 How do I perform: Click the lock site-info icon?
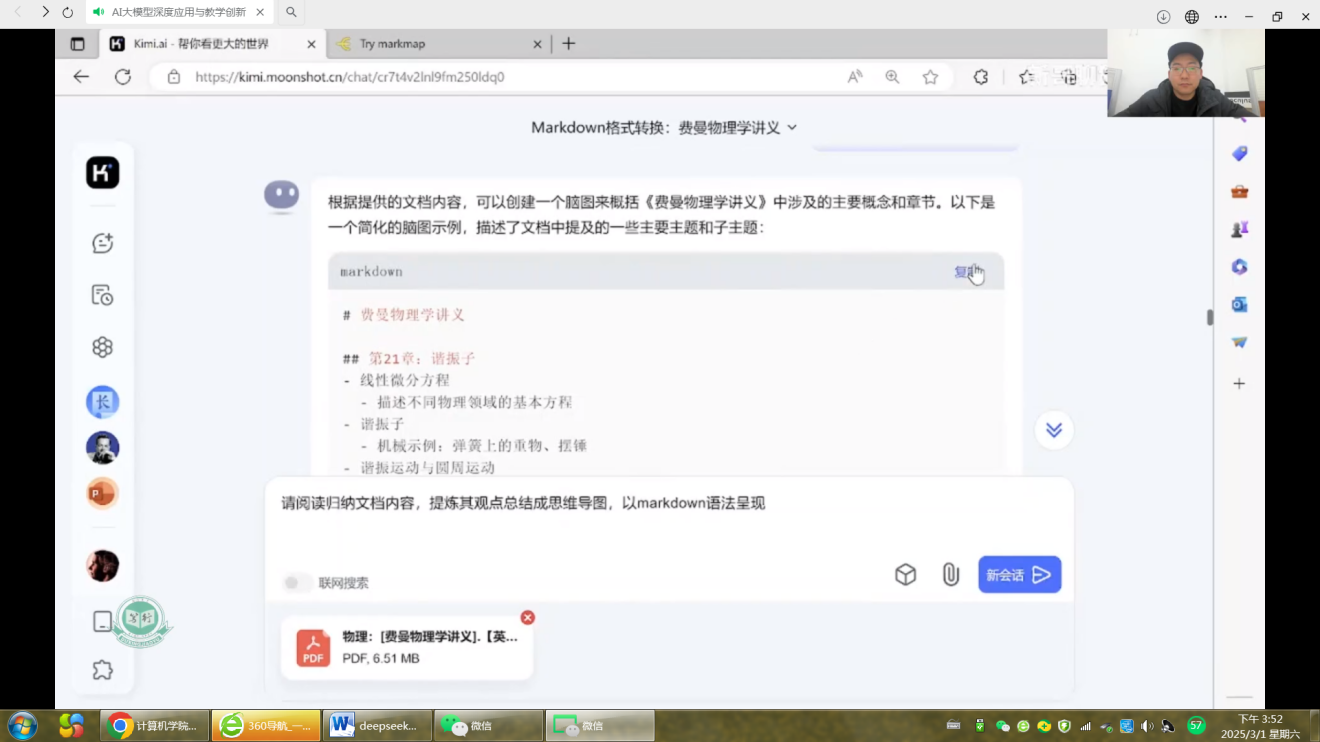pos(174,77)
